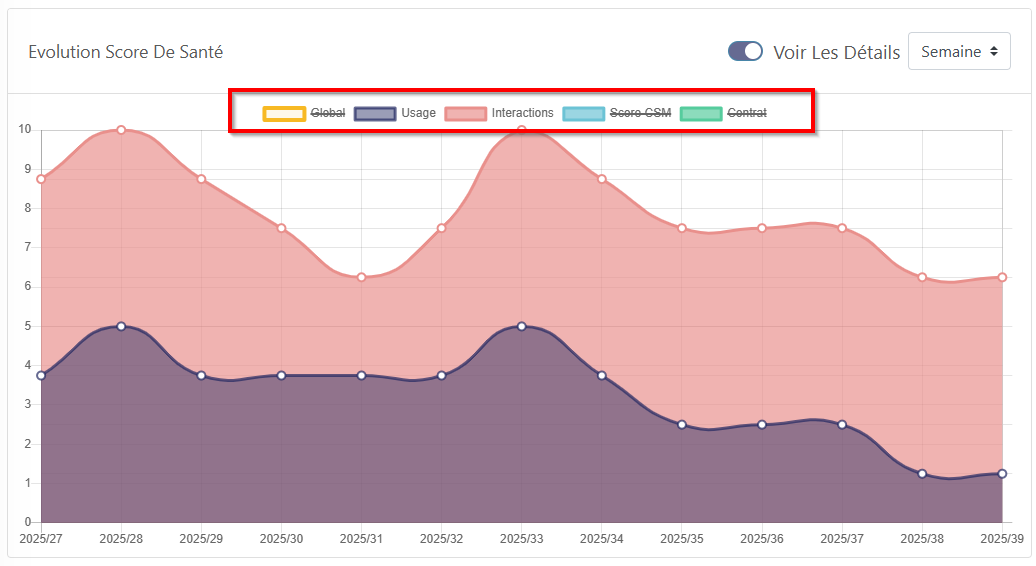The height and width of the screenshot is (566, 1036).
Task: Click the pink Interactions legend swatch
Action: tap(465, 113)
